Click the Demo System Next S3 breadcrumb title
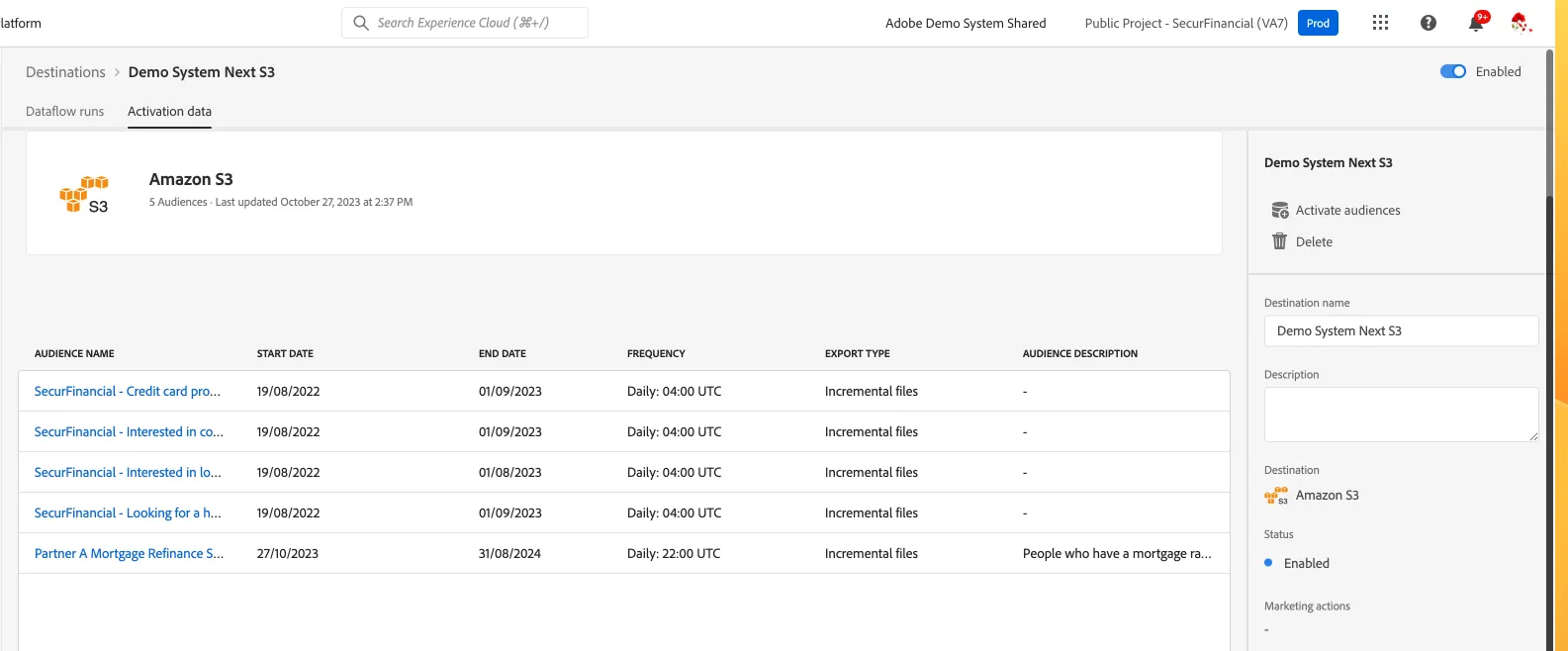The width and height of the screenshot is (1568, 651). point(202,72)
